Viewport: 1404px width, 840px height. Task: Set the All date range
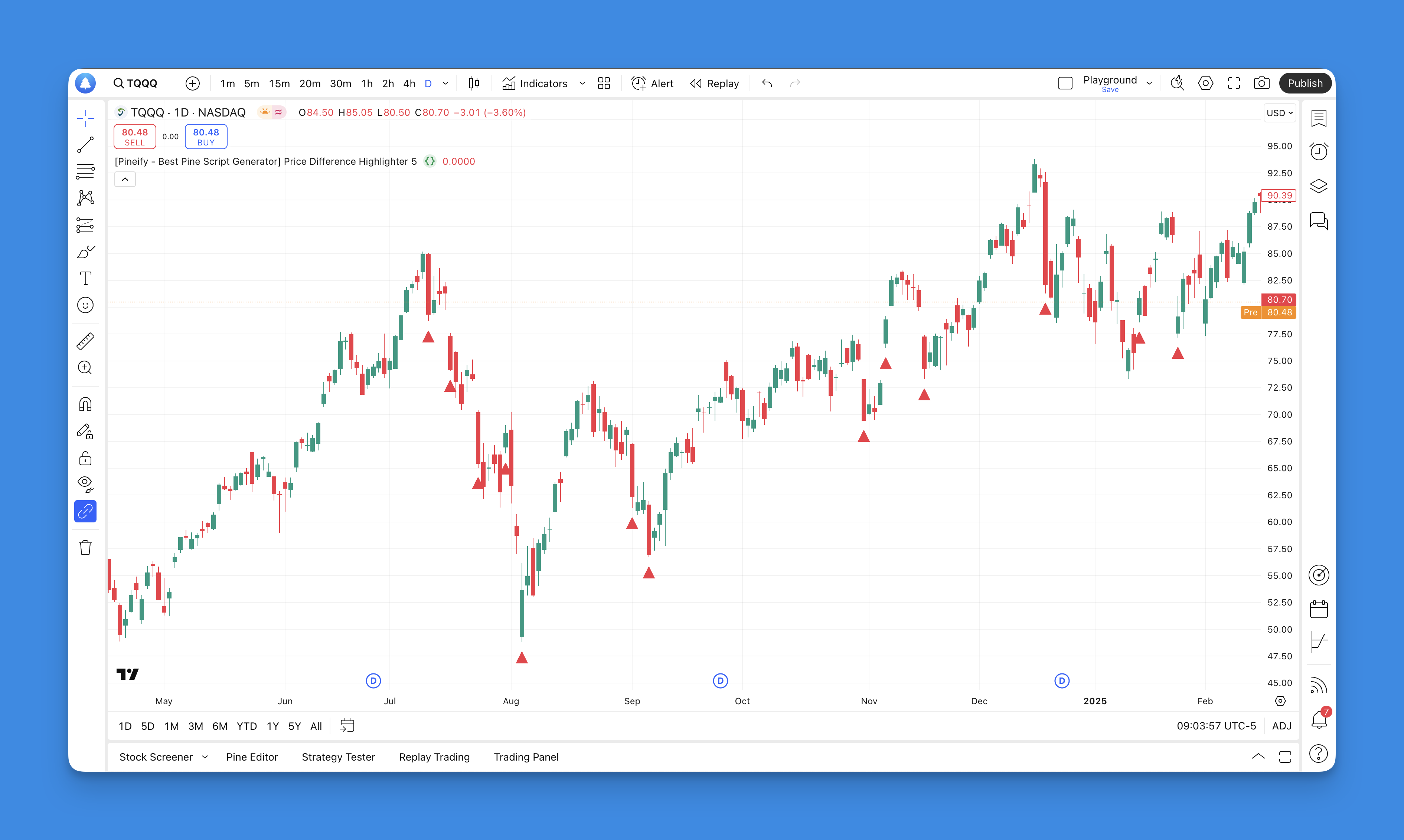[x=316, y=726]
